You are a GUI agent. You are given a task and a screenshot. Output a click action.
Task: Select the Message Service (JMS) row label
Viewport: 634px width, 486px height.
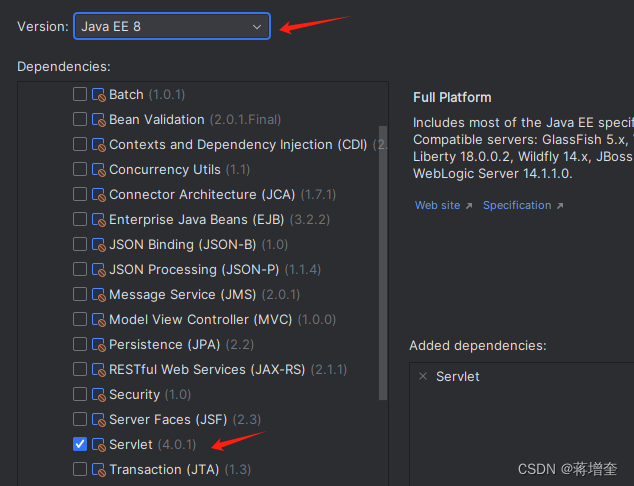[205, 294]
